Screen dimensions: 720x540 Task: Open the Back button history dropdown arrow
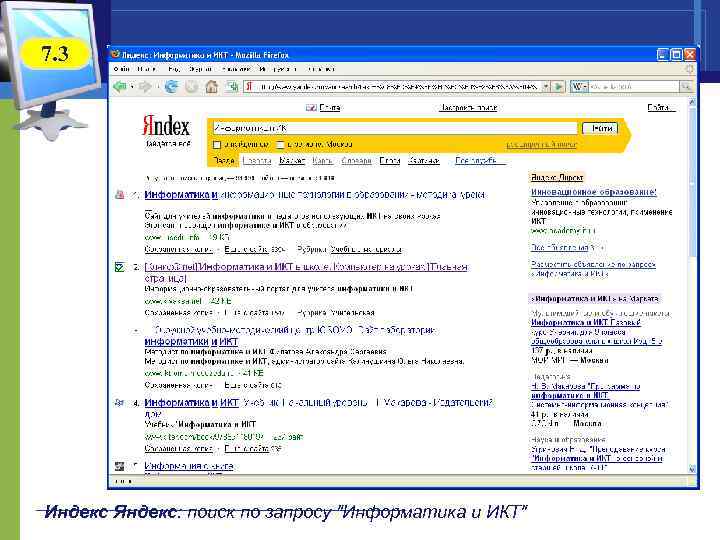coord(132,86)
